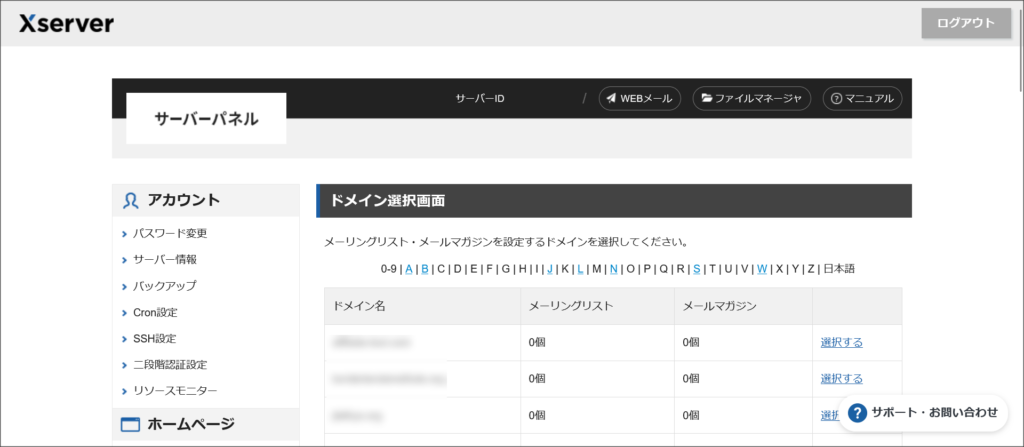This screenshot has height=447, width=1024.
Task: Open Cron設定 from the sidebar
Action: pos(155,312)
